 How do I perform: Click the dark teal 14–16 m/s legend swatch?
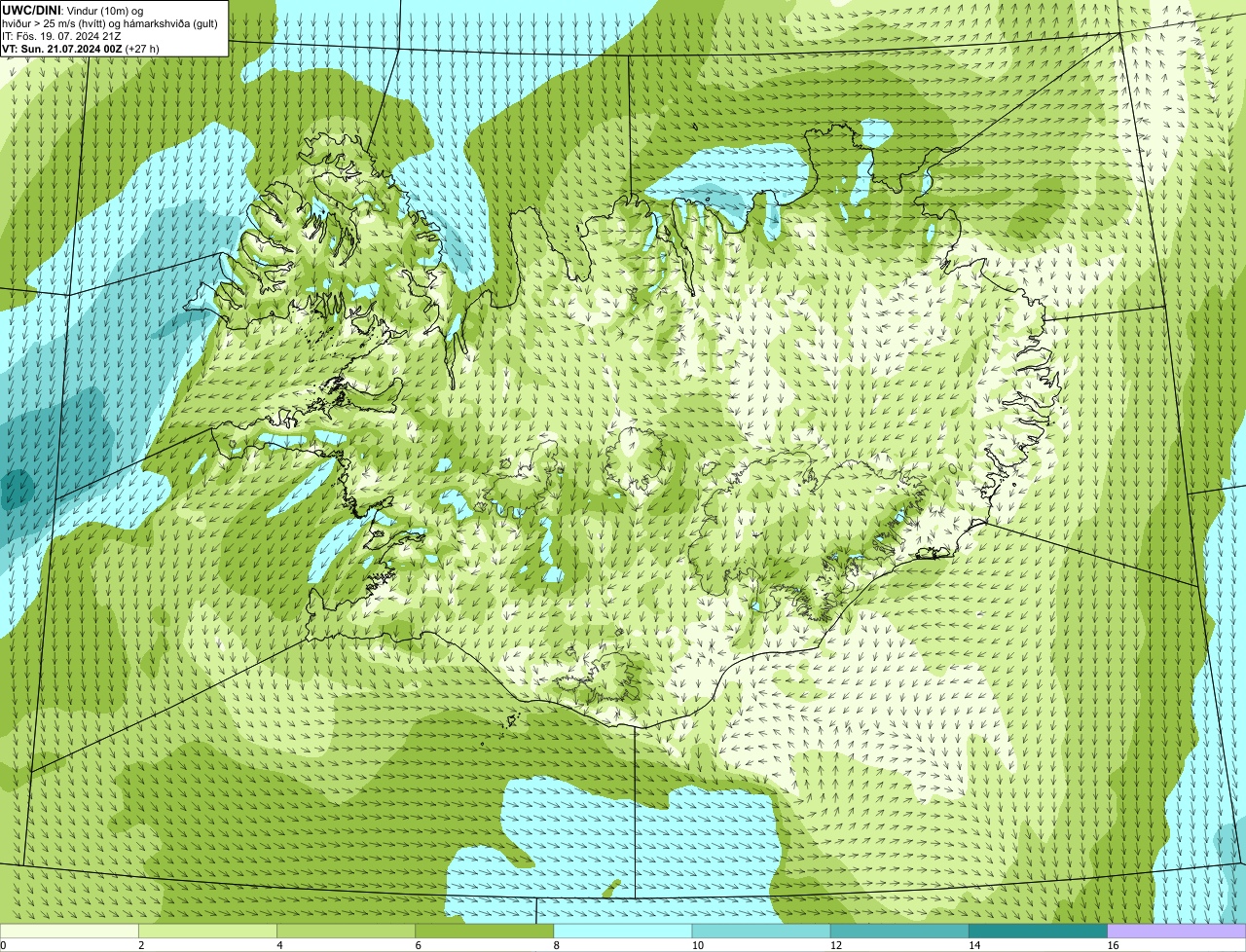click(1039, 931)
